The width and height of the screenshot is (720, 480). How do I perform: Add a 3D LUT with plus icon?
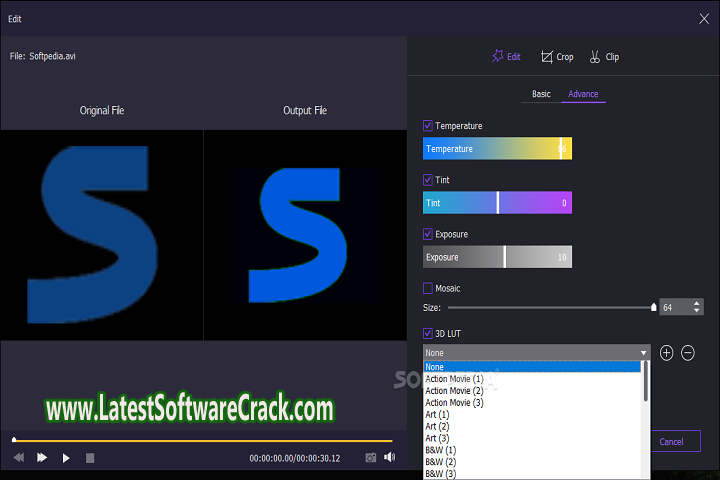point(667,353)
